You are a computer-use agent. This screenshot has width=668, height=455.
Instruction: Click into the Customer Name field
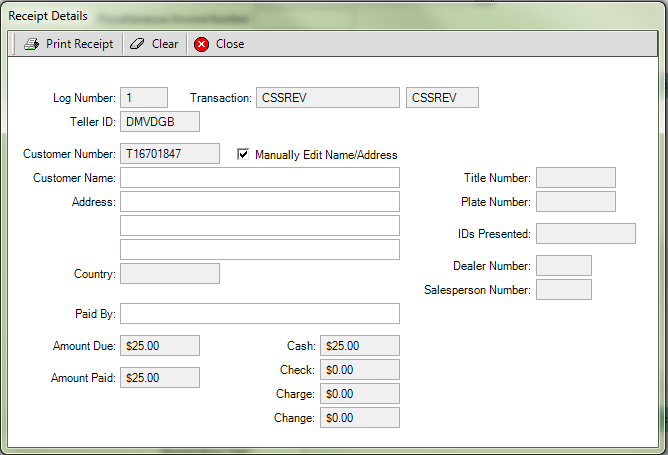[260, 178]
